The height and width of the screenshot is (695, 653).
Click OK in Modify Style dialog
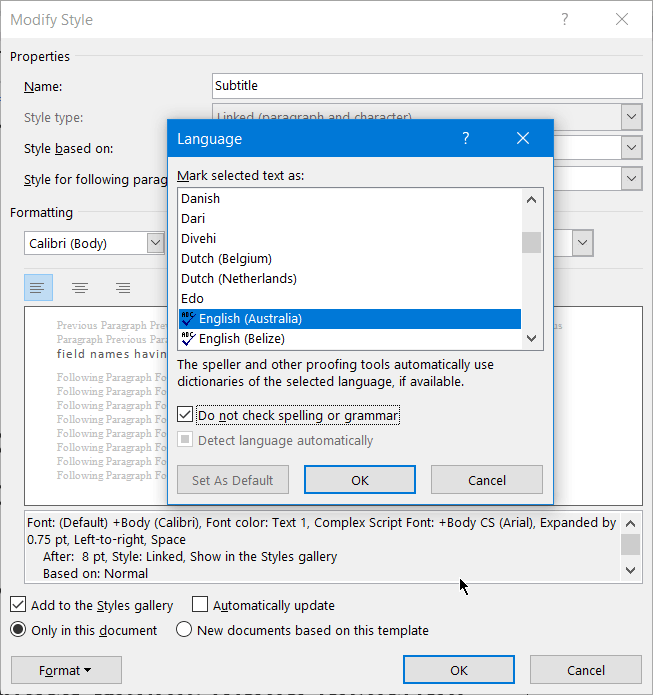[x=459, y=670]
